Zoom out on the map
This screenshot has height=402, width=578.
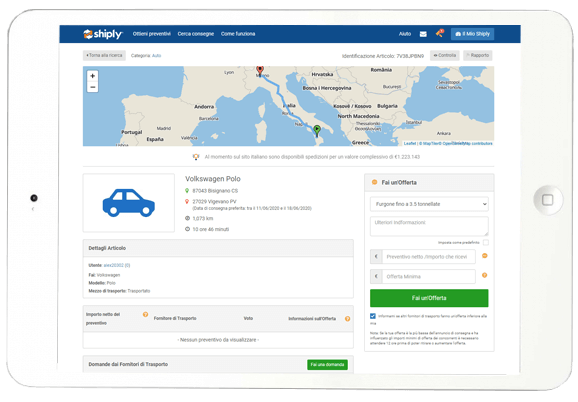pyautogui.click(x=93, y=87)
